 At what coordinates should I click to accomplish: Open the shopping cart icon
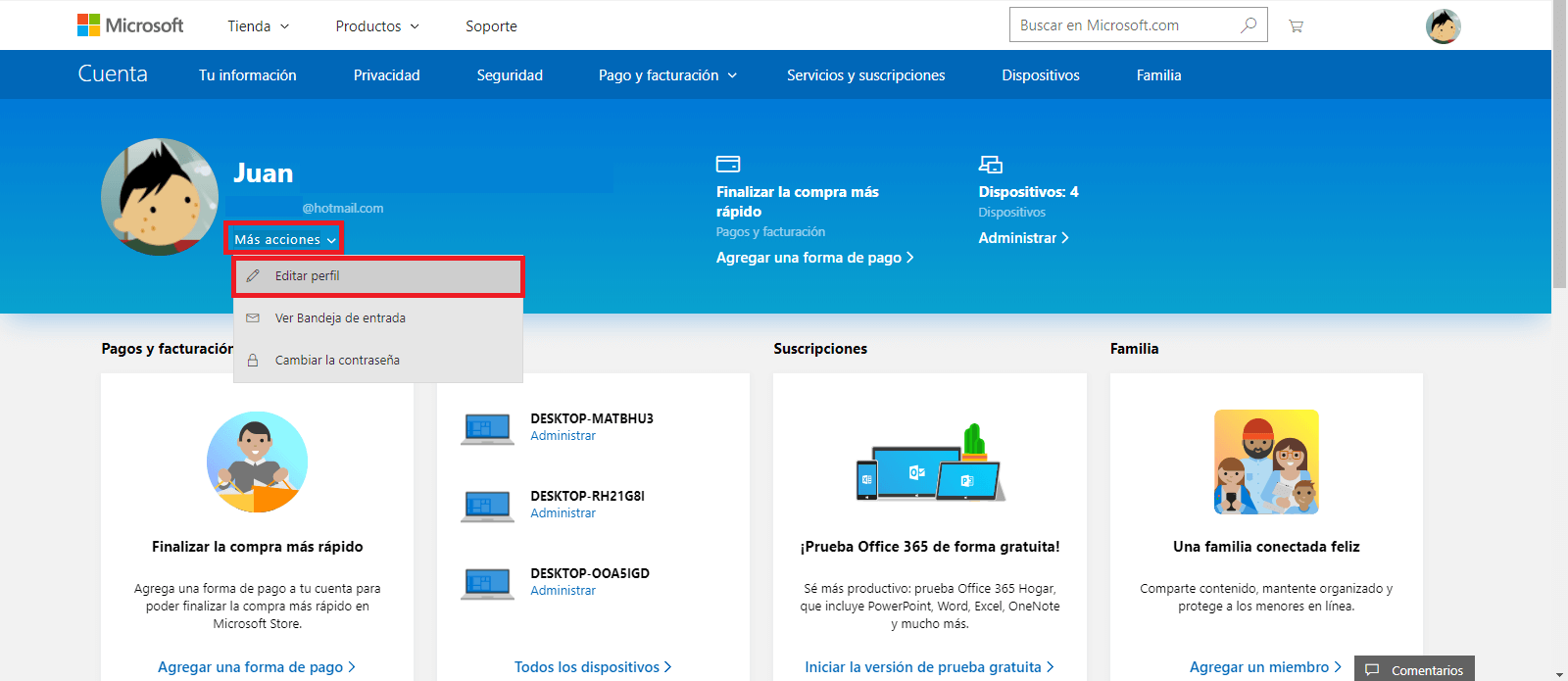click(1296, 26)
